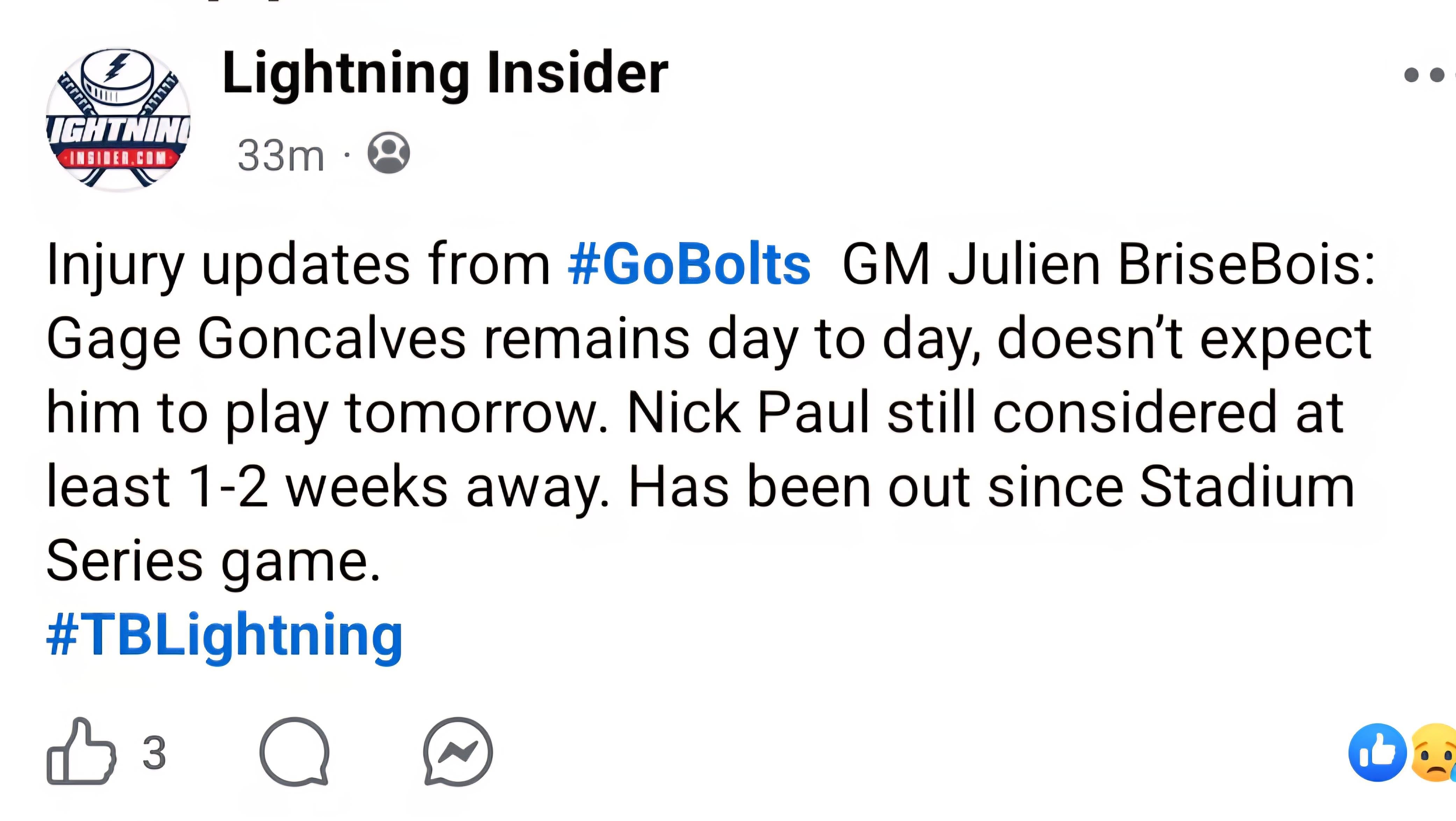Click the blue Like reaction badge
The image size is (1456, 821).
click(1377, 752)
